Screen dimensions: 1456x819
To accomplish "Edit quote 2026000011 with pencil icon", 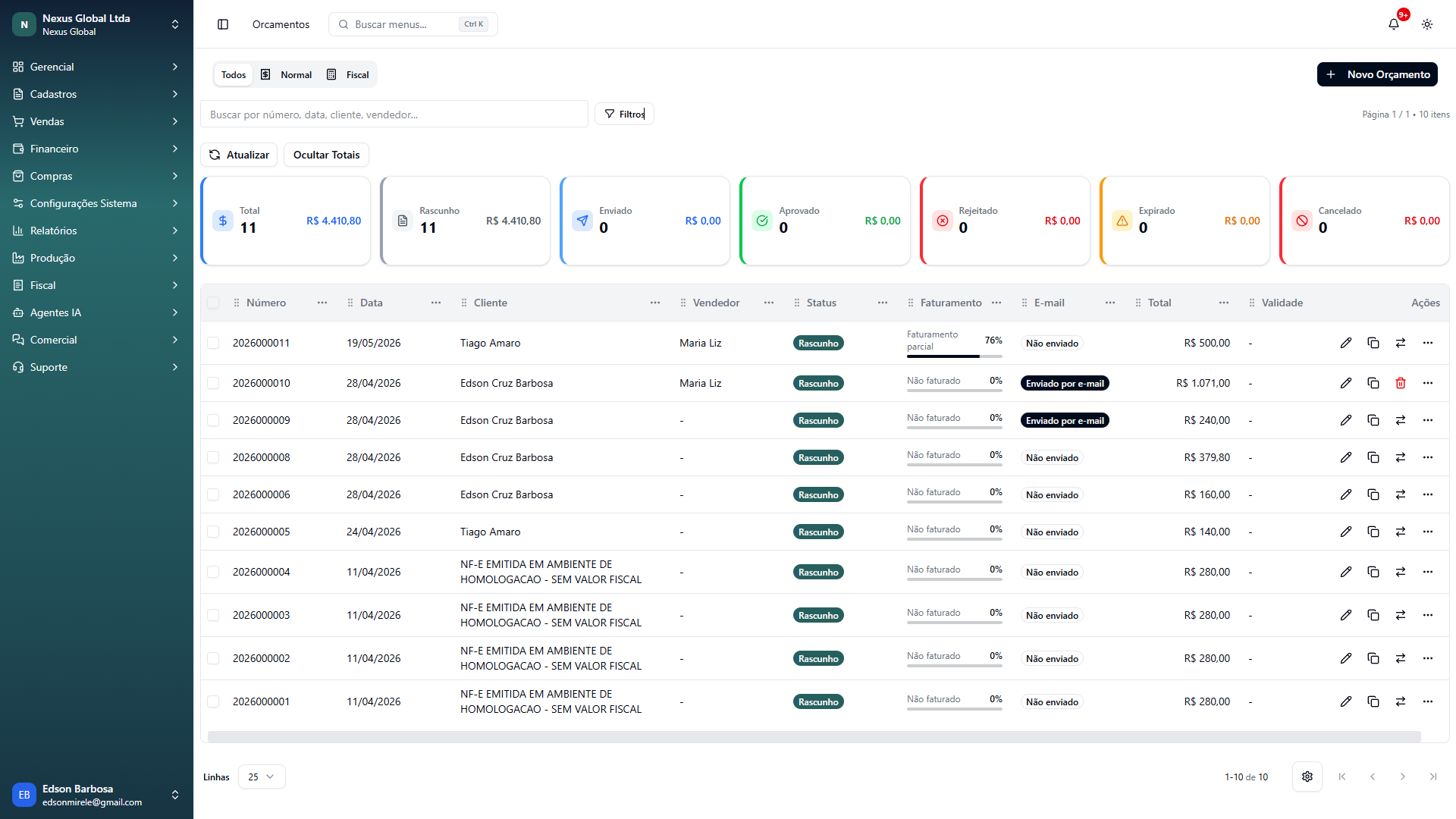I will coord(1346,343).
